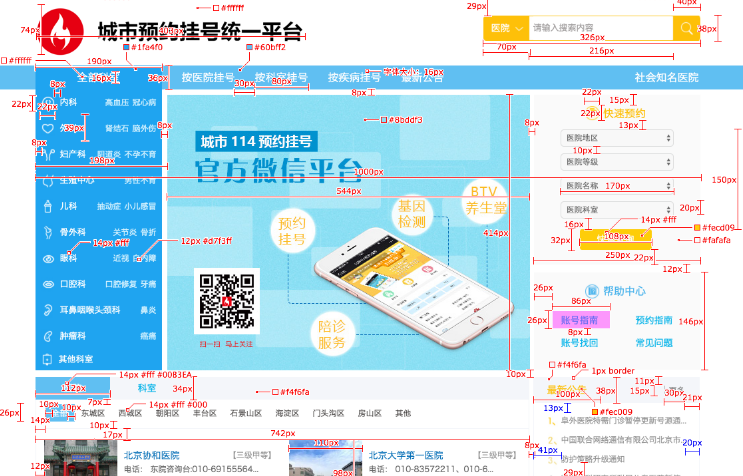Select the highlighted blue hospital tab
Image resolution: width=743 pixels, height=476 pixels.
point(73,387)
